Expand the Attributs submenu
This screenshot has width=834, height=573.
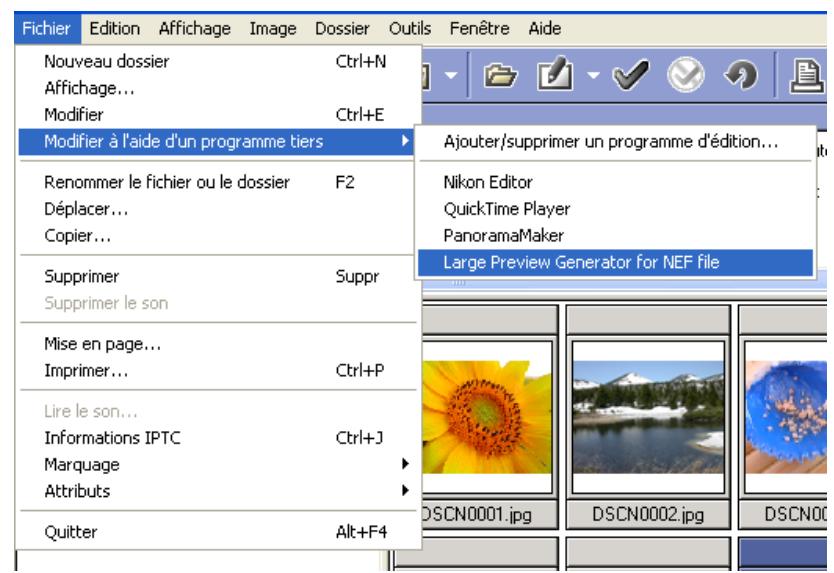coord(217,491)
